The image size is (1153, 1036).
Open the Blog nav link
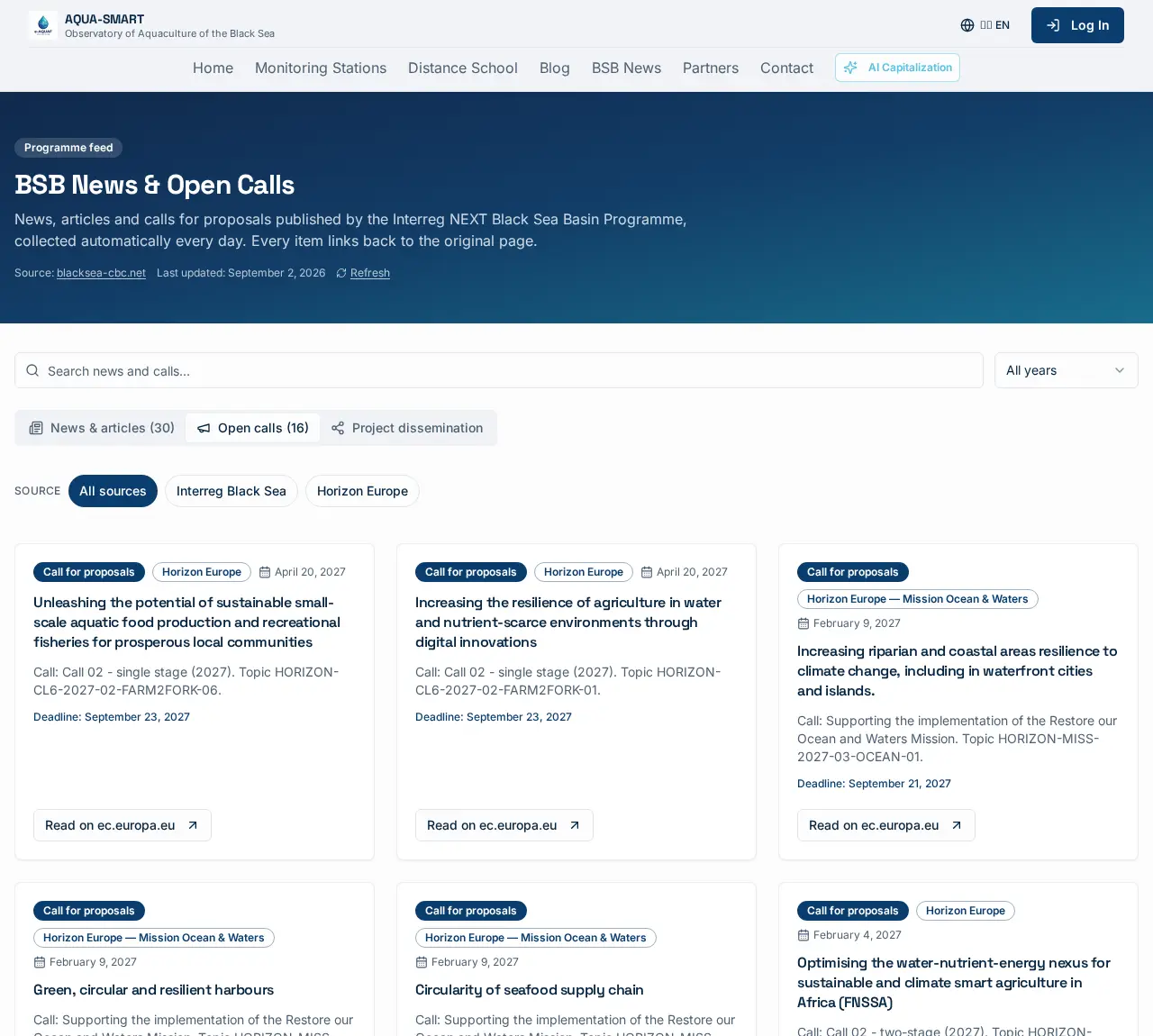pyautogui.click(x=555, y=68)
